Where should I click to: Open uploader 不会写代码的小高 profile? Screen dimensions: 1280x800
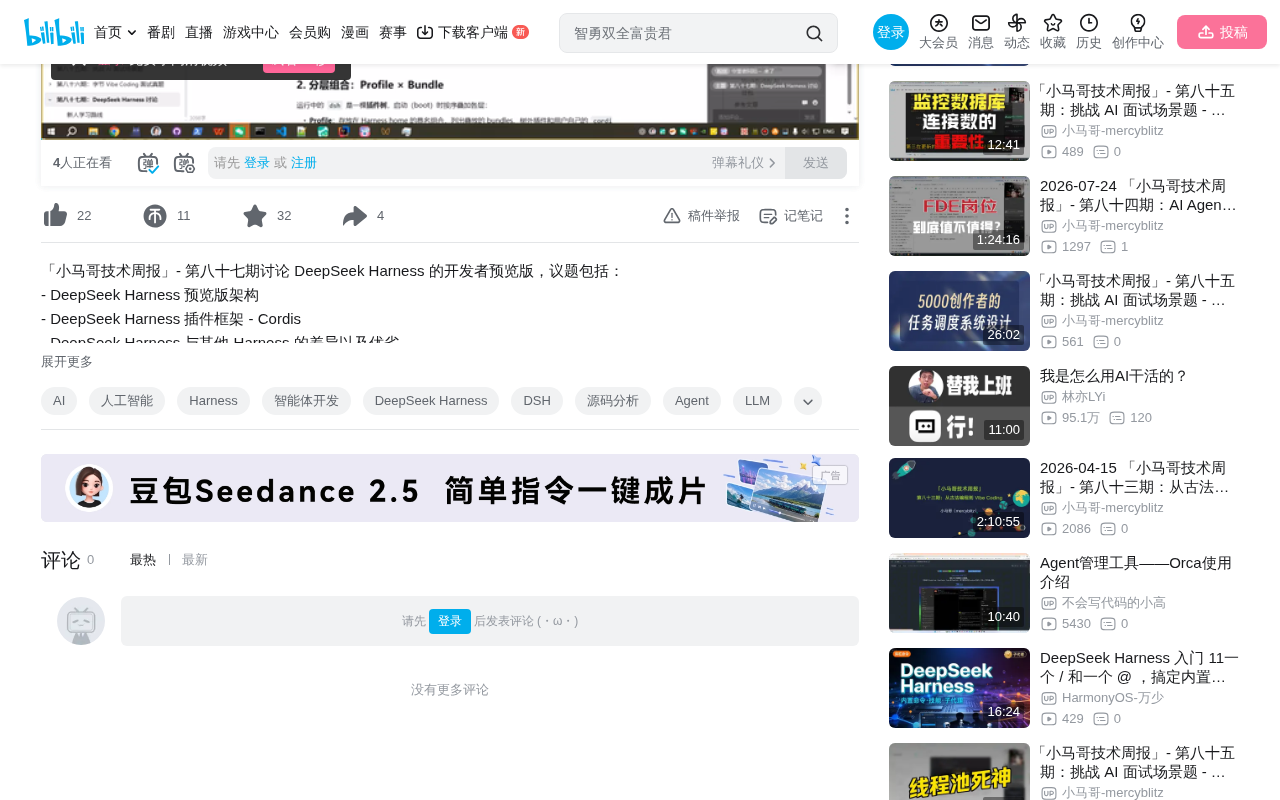pyautogui.click(x=1114, y=603)
